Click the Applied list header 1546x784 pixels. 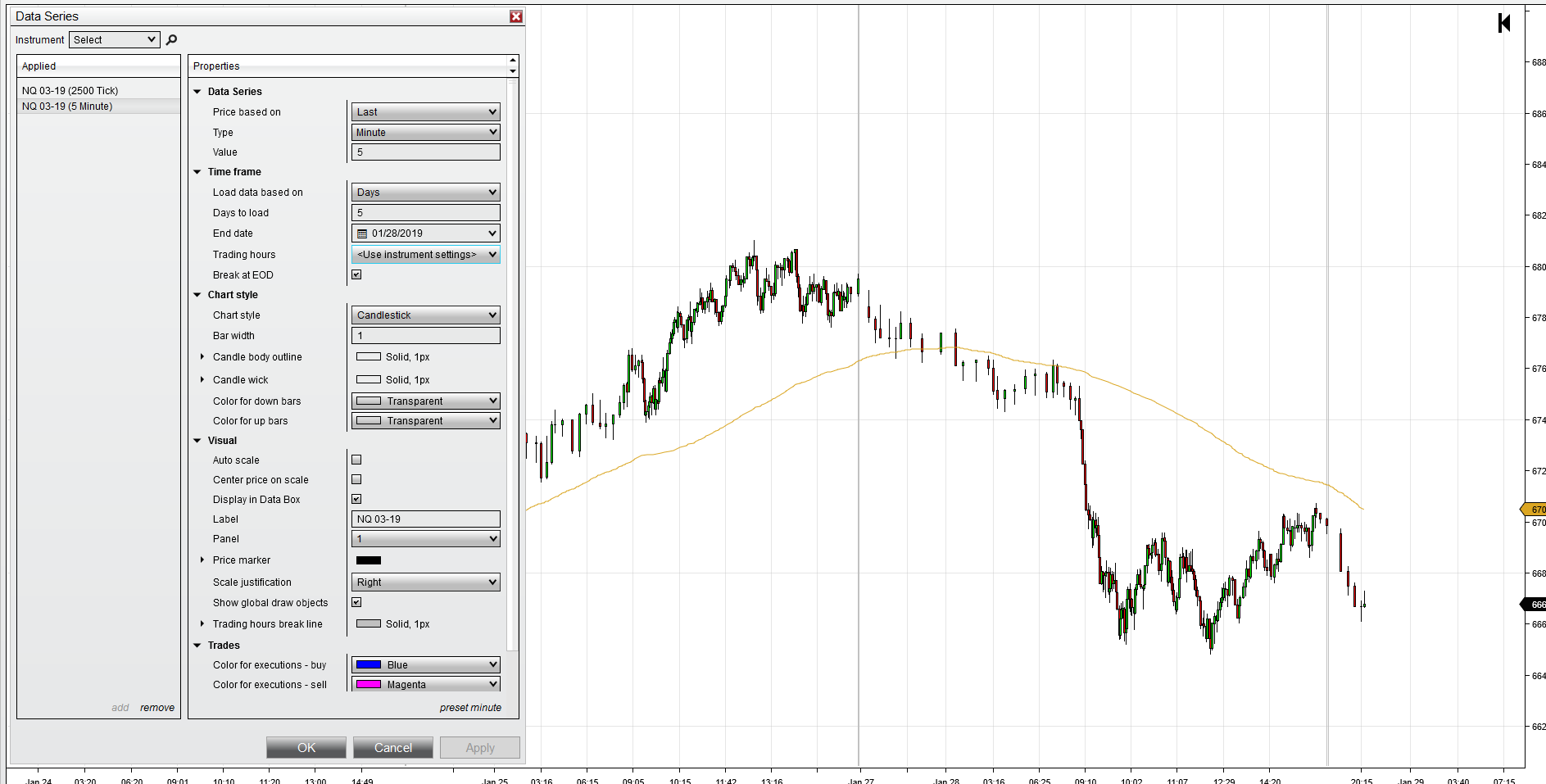pos(98,66)
